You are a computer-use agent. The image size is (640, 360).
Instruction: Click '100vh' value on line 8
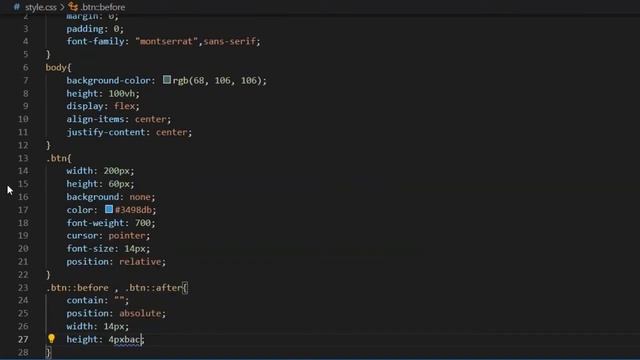point(122,93)
